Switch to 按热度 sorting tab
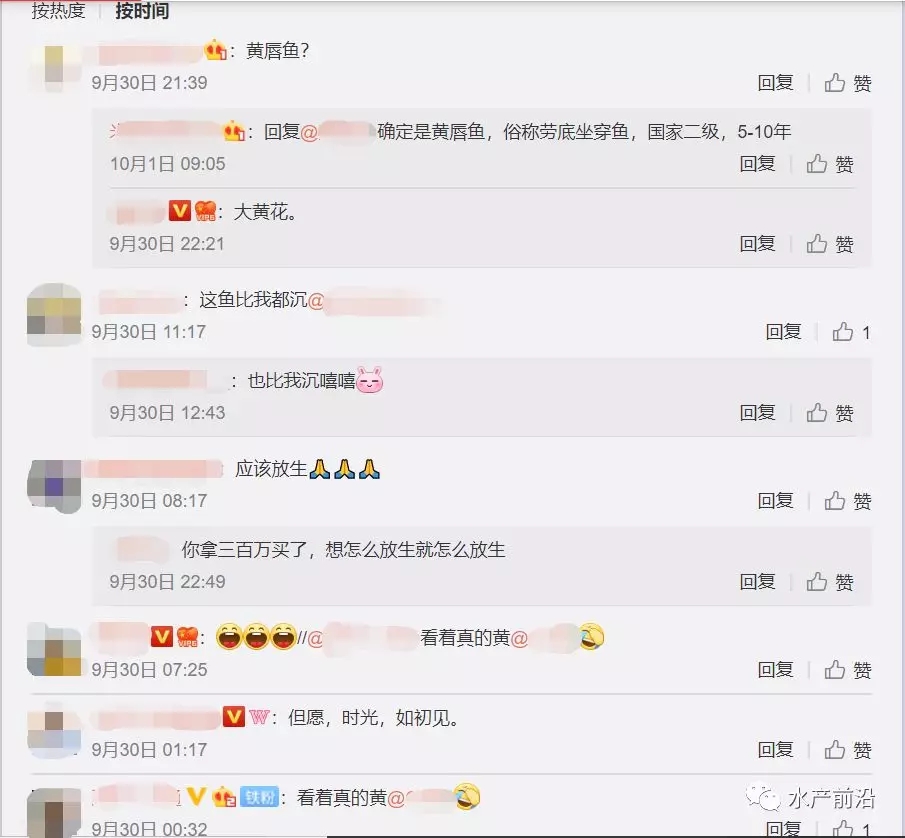This screenshot has width=905, height=838. pyautogui.click(x=58, y=10)
